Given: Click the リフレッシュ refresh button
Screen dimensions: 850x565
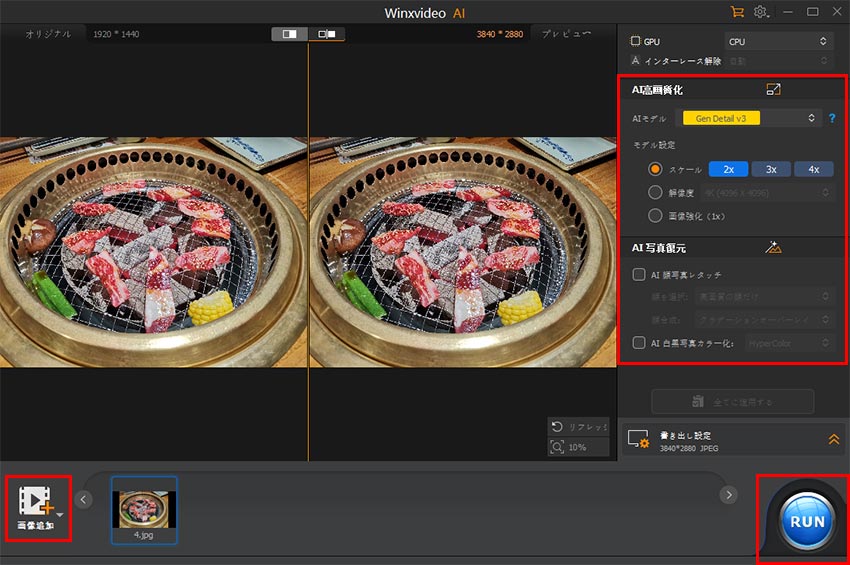Looking at the screenshot, I should click(x=578, y=426).
